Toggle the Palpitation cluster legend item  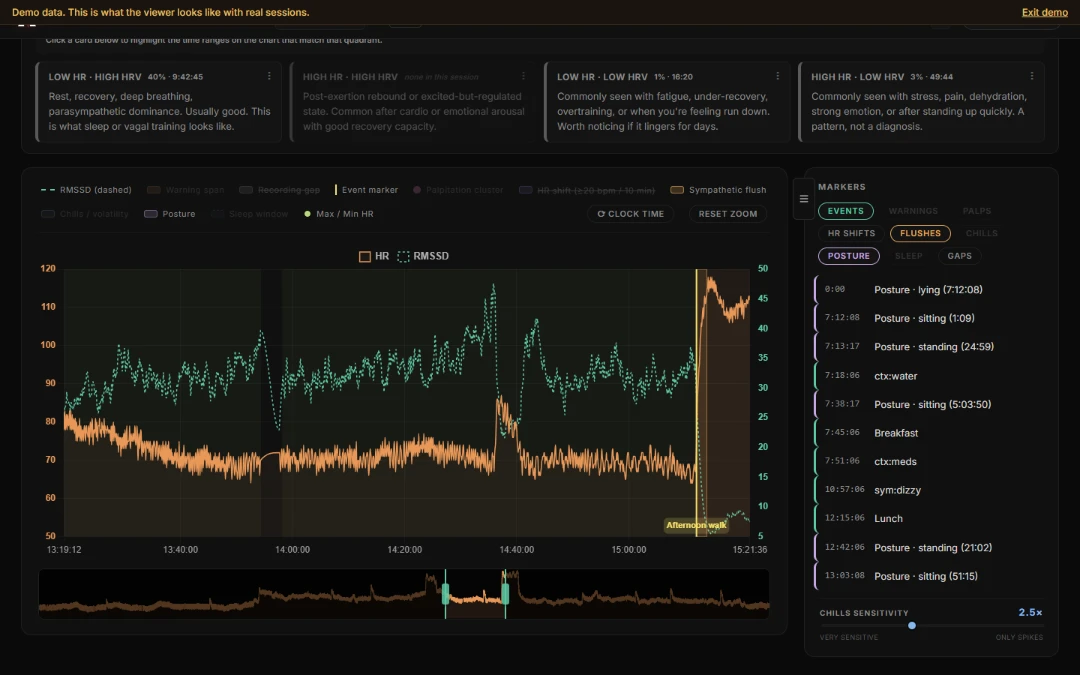458,190
